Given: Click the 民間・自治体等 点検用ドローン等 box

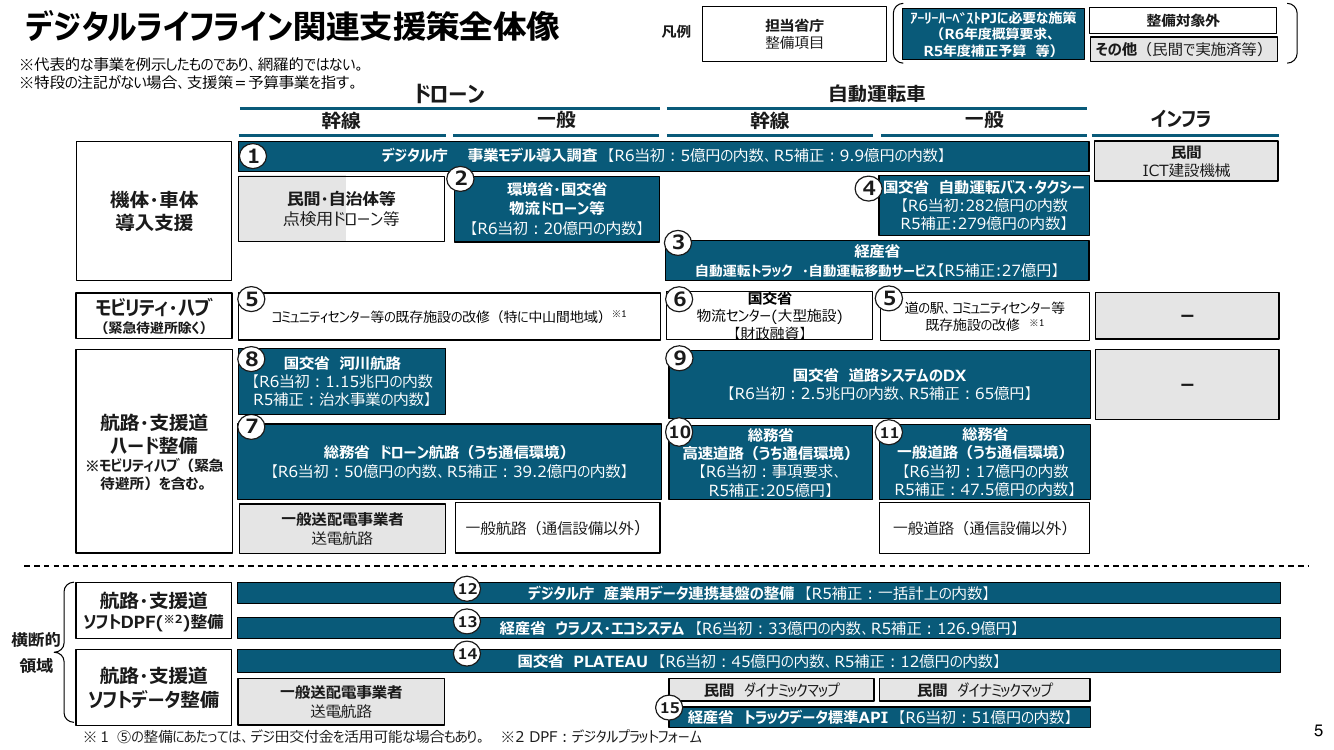Looking at the screenshot, I should coord(341,209).
